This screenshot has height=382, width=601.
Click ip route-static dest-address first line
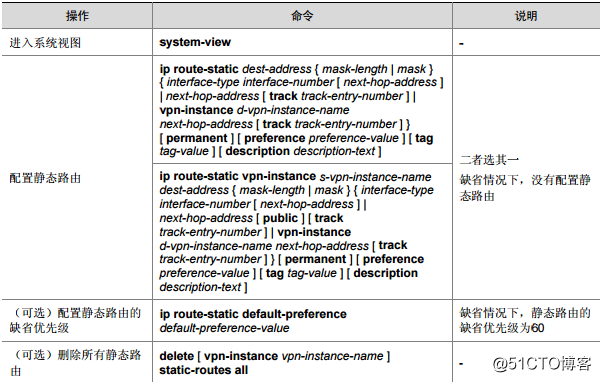(296, 69)
